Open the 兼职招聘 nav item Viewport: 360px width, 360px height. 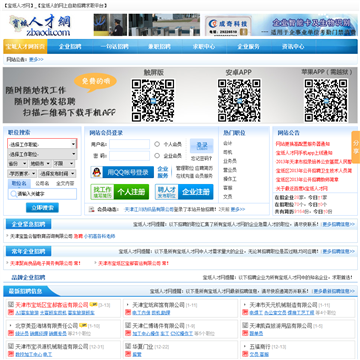pyautogui.click(x=159, y=47)
